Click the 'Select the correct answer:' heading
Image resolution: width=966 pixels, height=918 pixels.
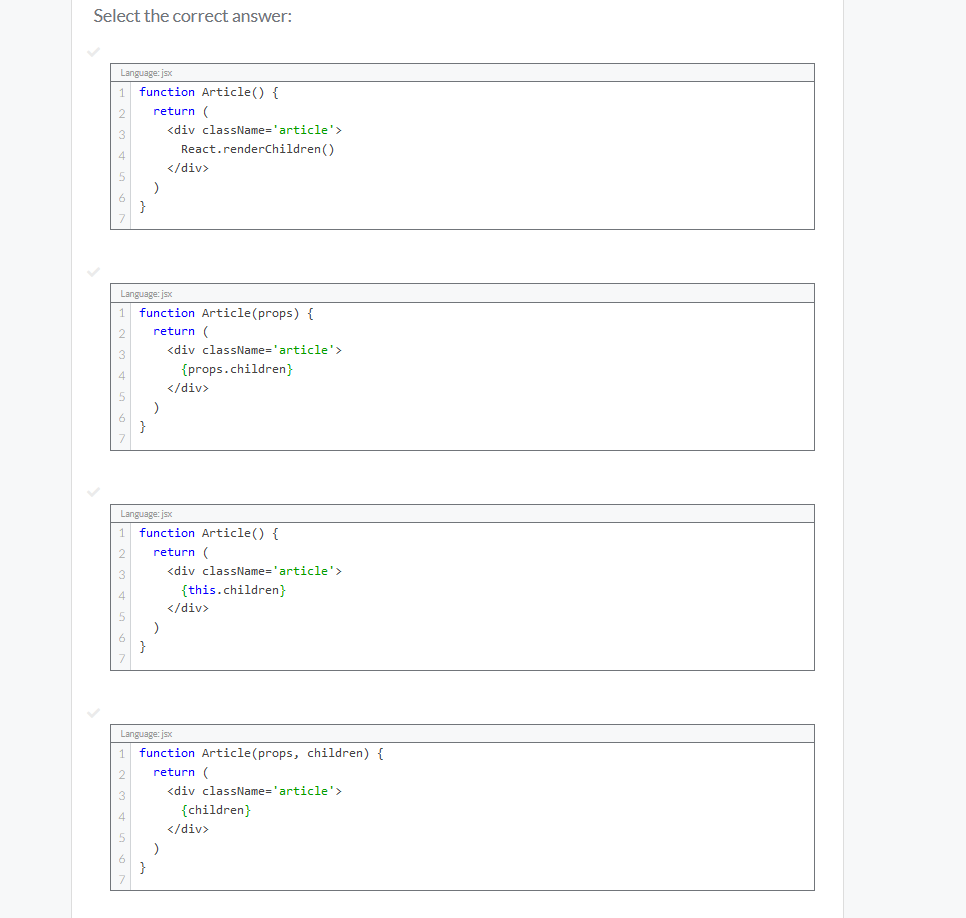[191, 16]
